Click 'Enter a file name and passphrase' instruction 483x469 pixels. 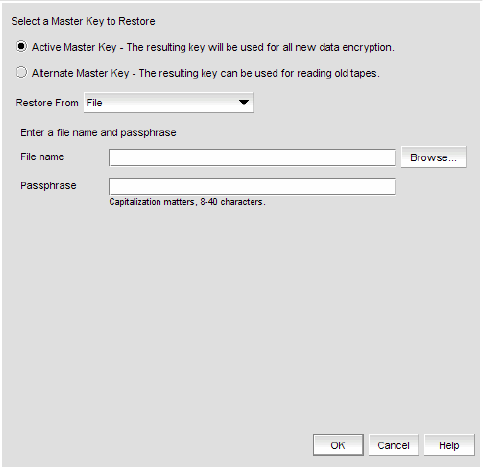tap(98, 133)
